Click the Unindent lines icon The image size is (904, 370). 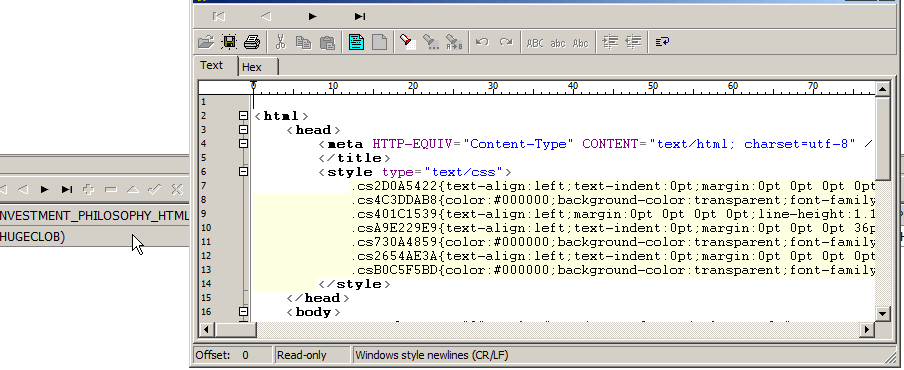click(633, 41)
